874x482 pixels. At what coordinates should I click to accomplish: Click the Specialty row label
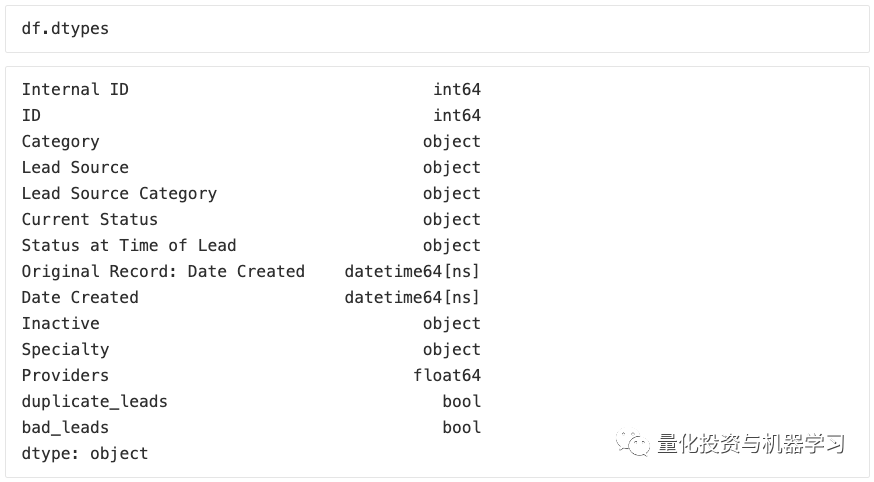[x=65, y=350]
